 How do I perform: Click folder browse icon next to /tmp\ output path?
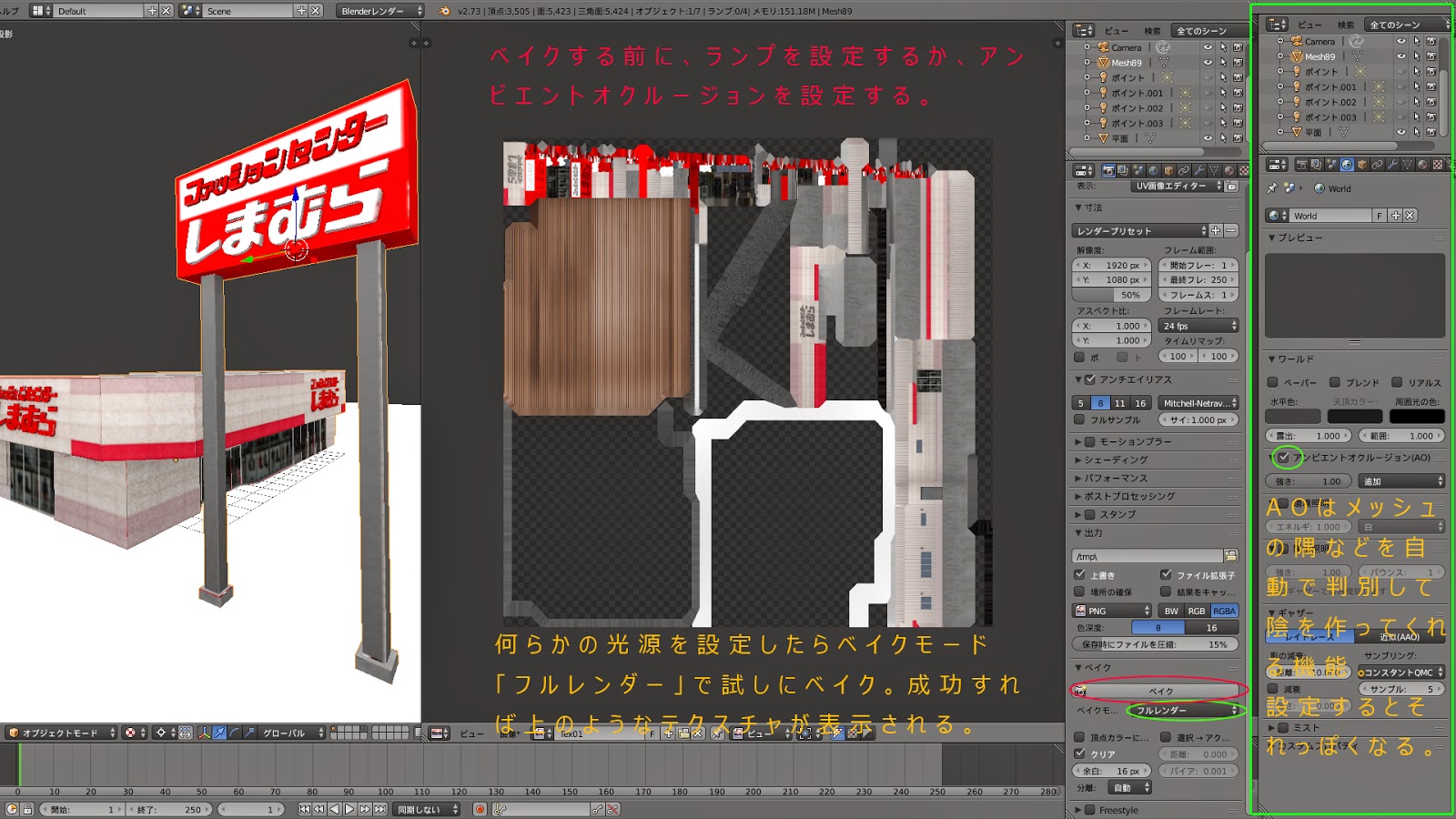click(x=1231, y=556)
